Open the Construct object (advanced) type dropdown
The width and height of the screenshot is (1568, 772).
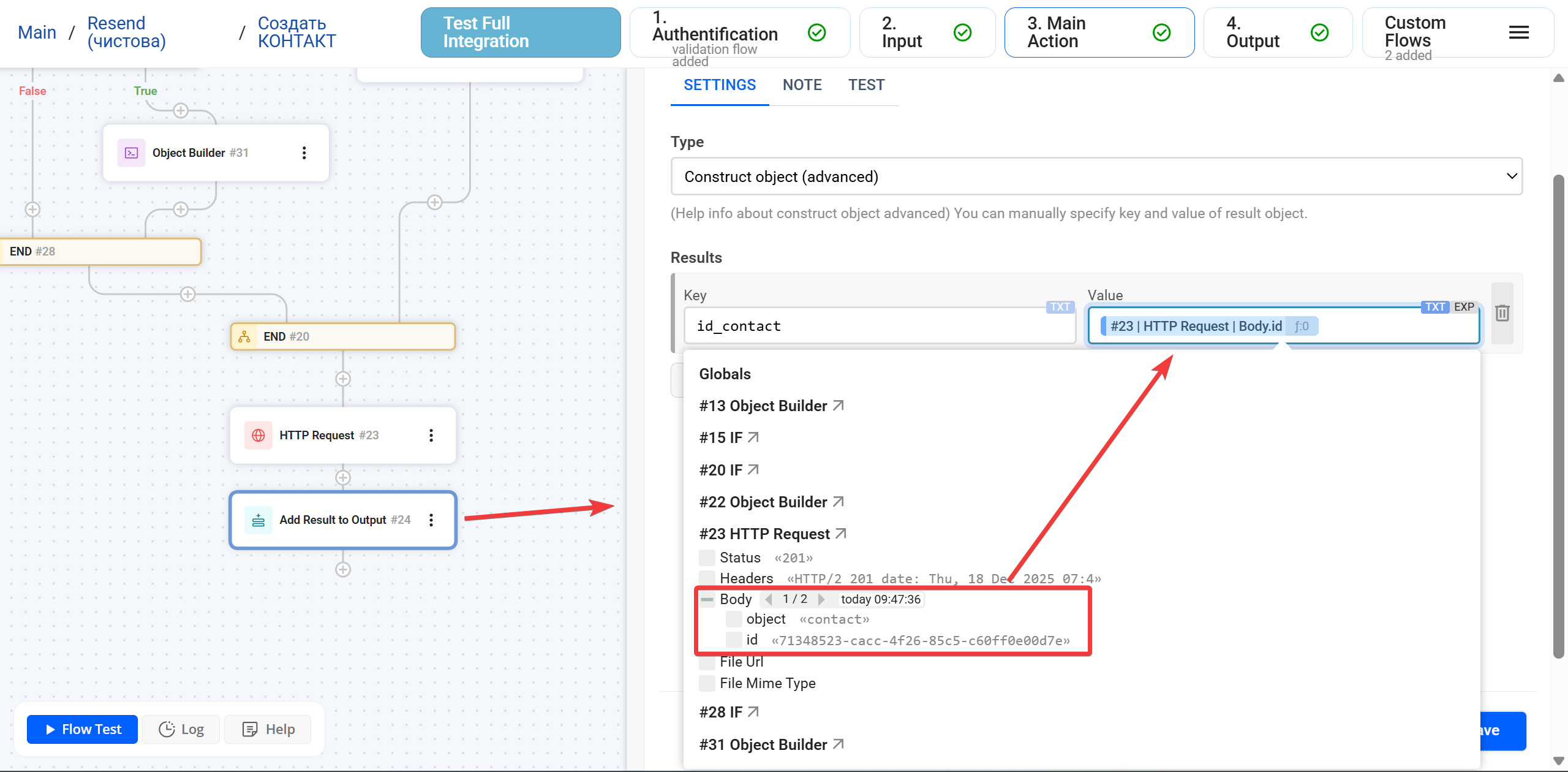(x=1096, y=176)
